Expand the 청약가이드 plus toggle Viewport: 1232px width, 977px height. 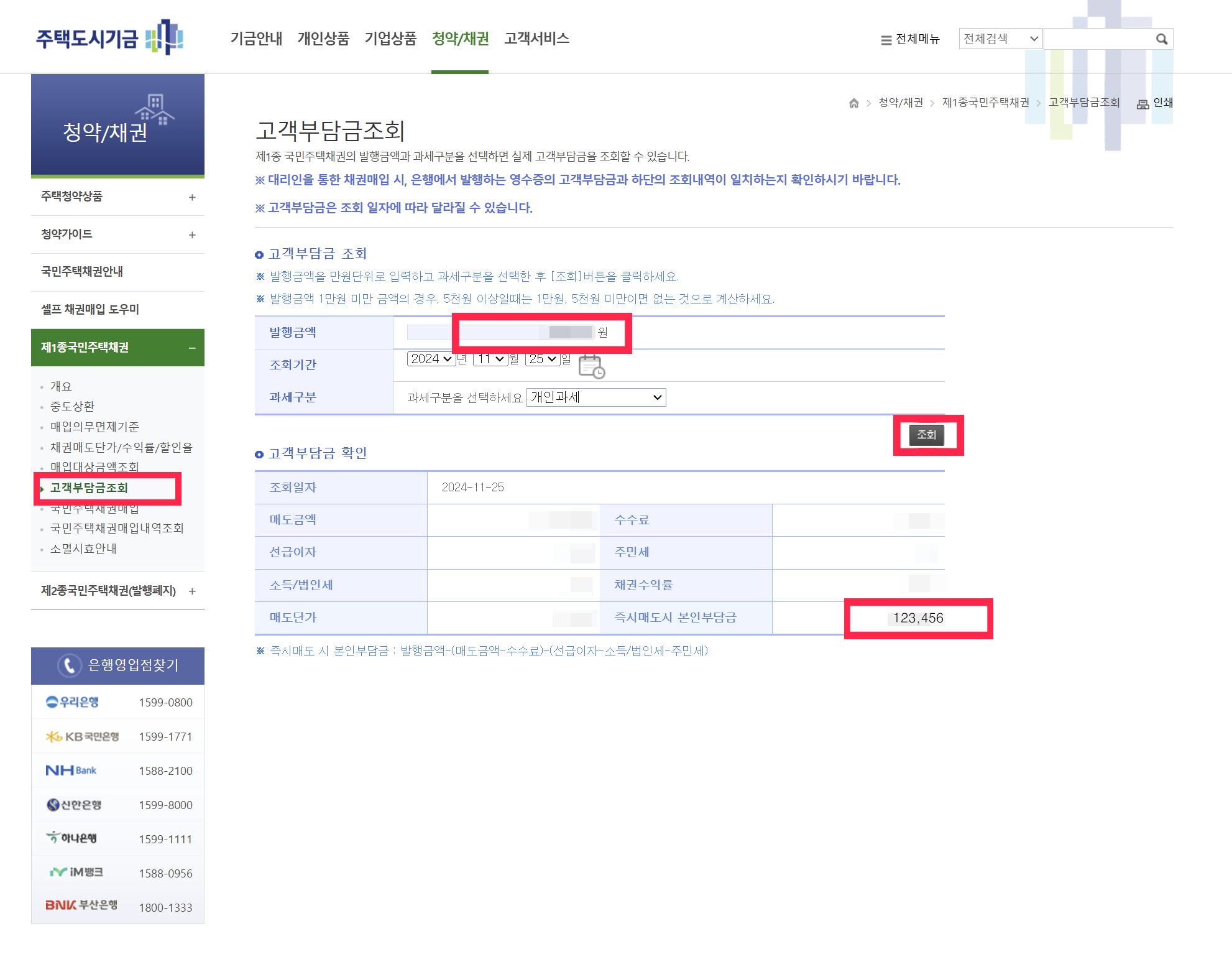192,235
